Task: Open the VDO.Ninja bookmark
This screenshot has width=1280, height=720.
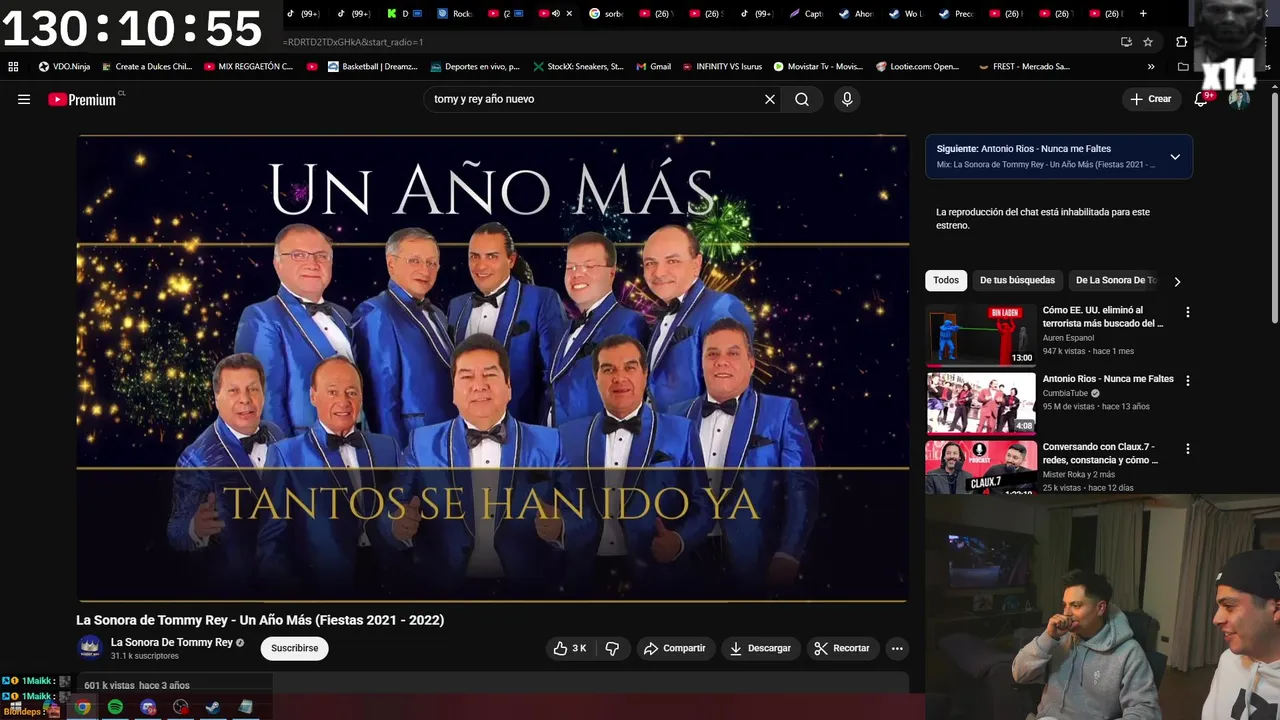Action: coord(64,67)
